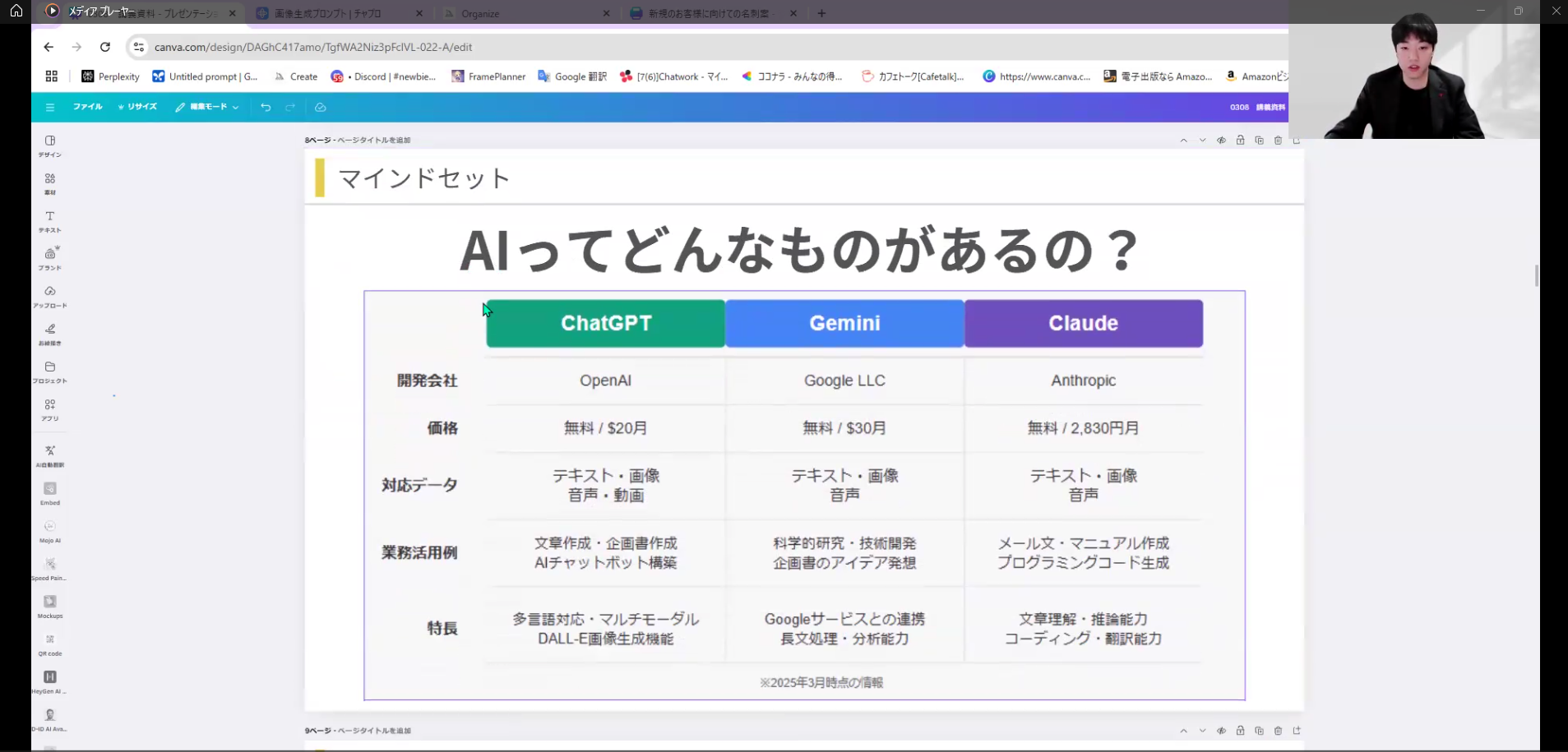Open the カフェトーク[Cafetalk] bookmark
1568x752 pixels.
[x=913, y=76]
